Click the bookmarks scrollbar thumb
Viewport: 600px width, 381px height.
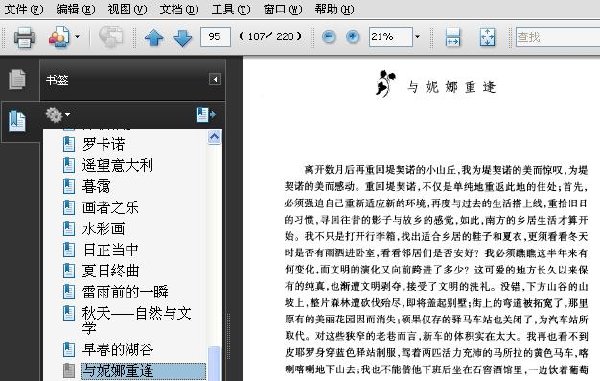214,363
